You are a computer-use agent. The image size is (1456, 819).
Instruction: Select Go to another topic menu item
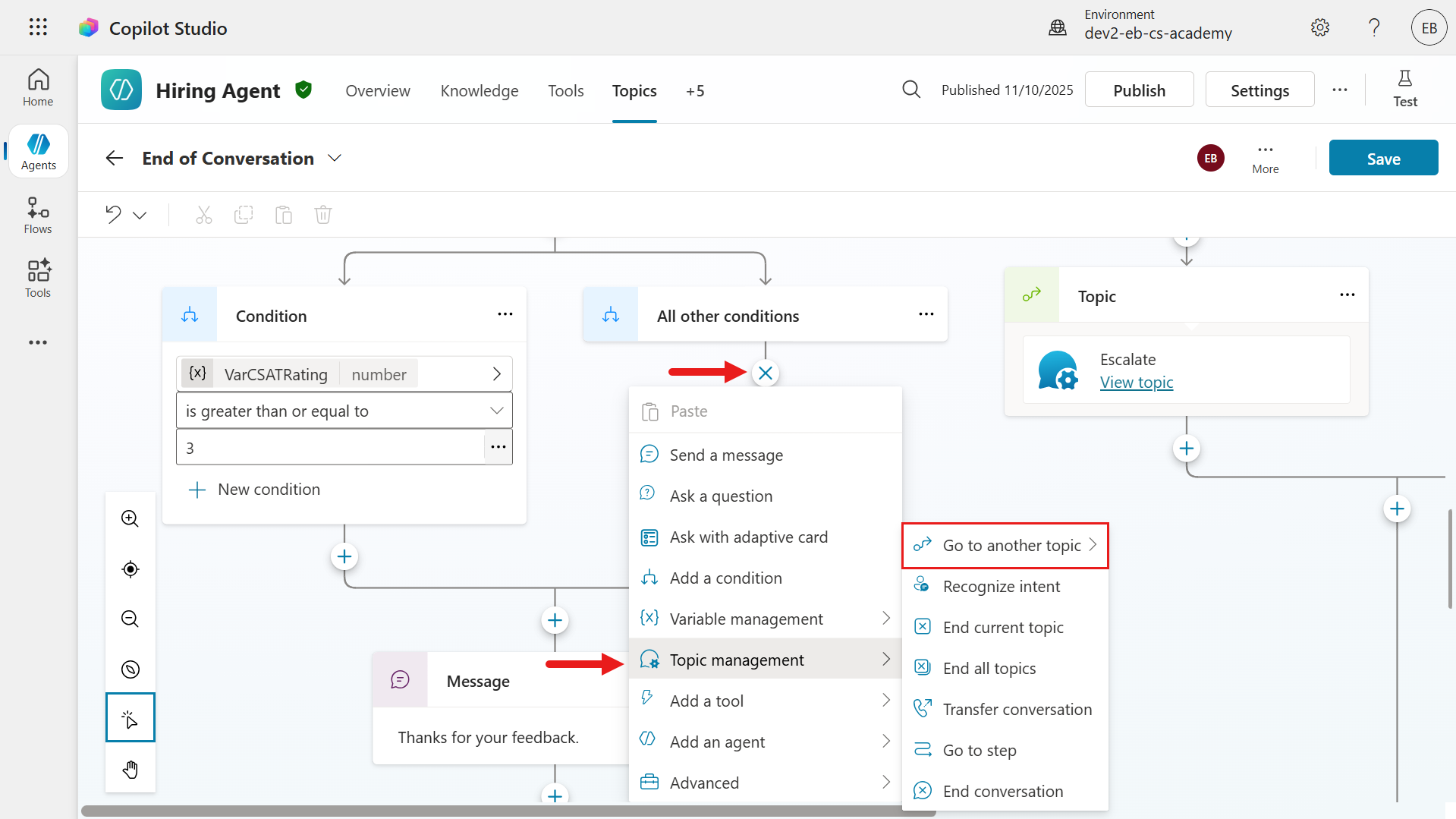1005,544
